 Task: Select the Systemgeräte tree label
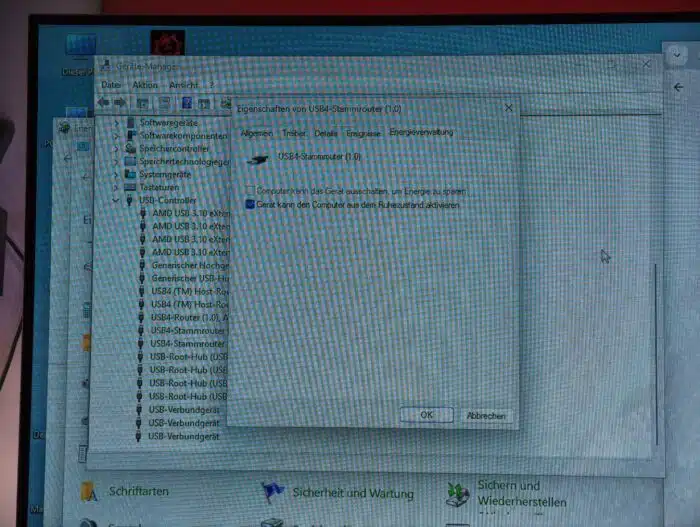point(165,174)
